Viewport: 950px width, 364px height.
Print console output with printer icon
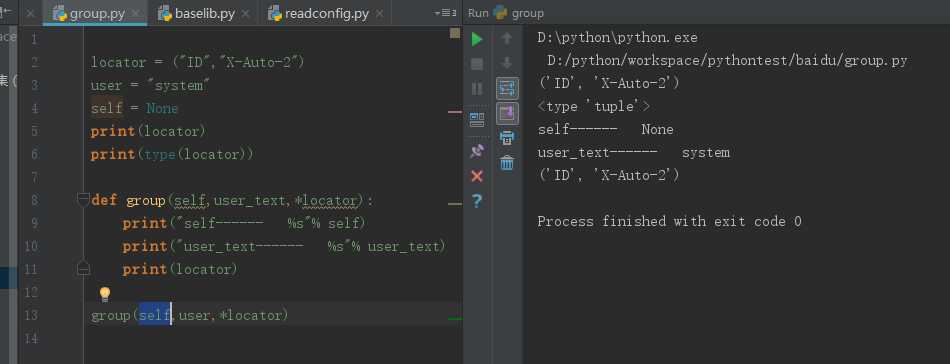507,138
